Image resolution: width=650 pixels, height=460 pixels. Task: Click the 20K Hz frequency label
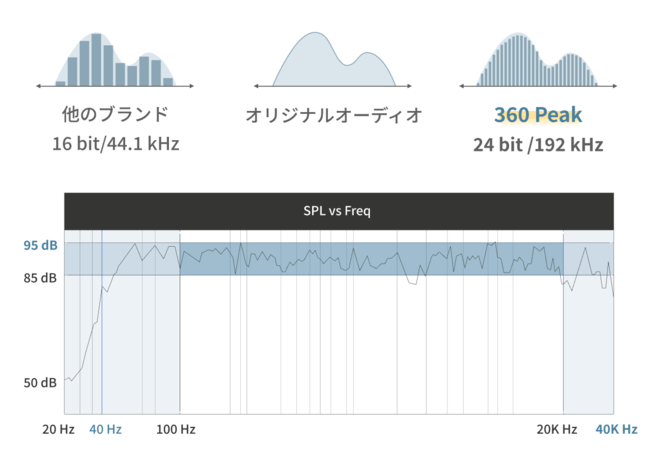point(555,429)
